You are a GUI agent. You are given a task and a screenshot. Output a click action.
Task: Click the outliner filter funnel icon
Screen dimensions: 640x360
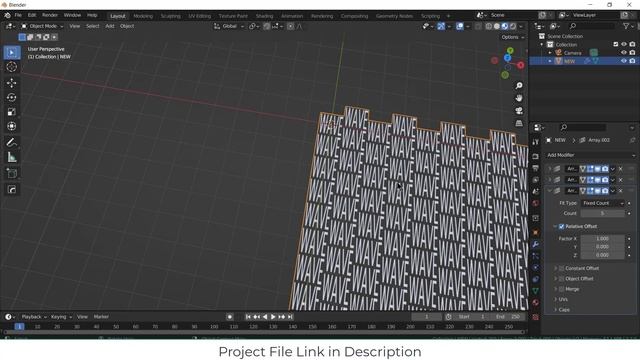627,26
